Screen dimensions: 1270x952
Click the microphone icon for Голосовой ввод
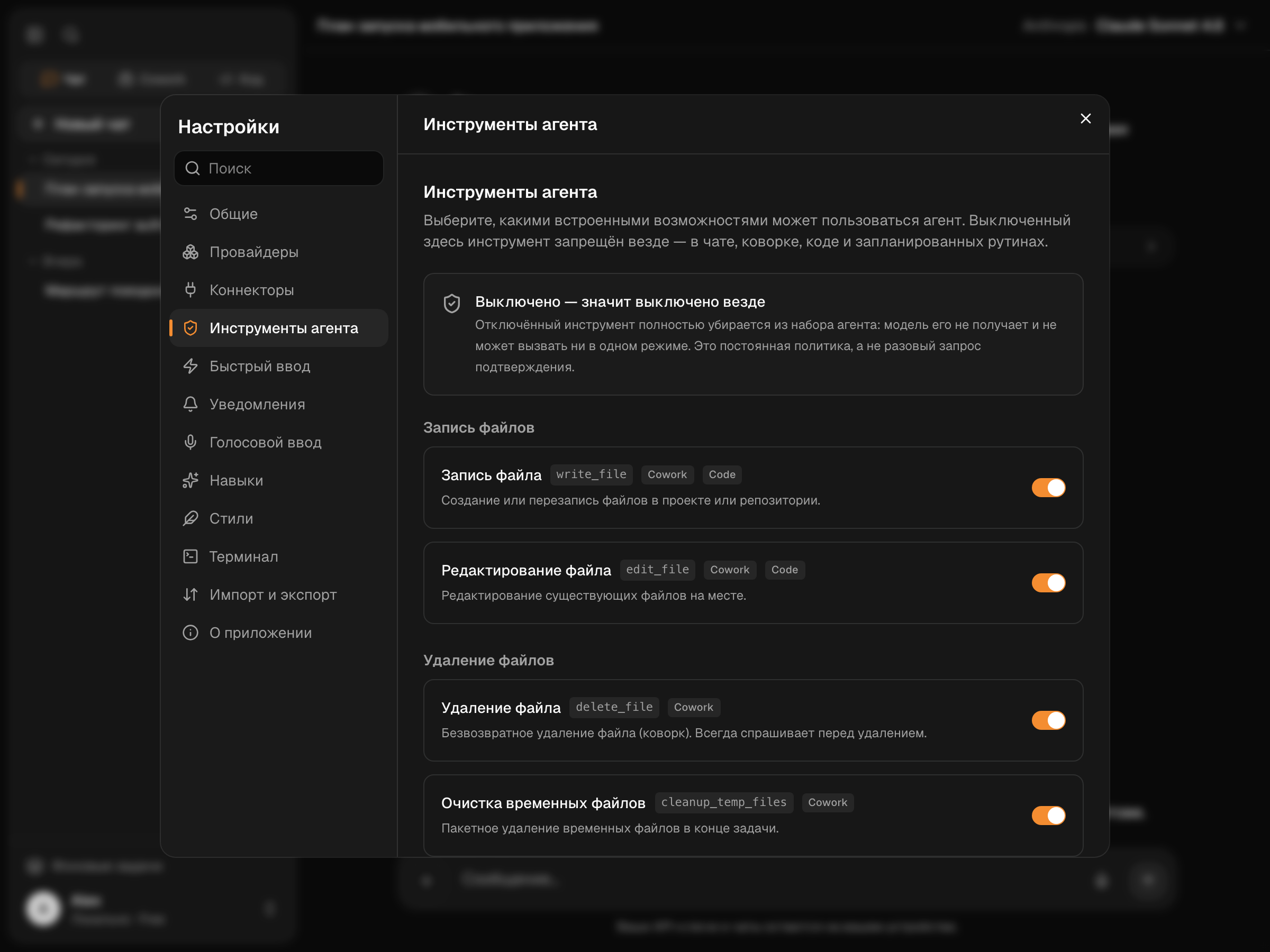190,442
